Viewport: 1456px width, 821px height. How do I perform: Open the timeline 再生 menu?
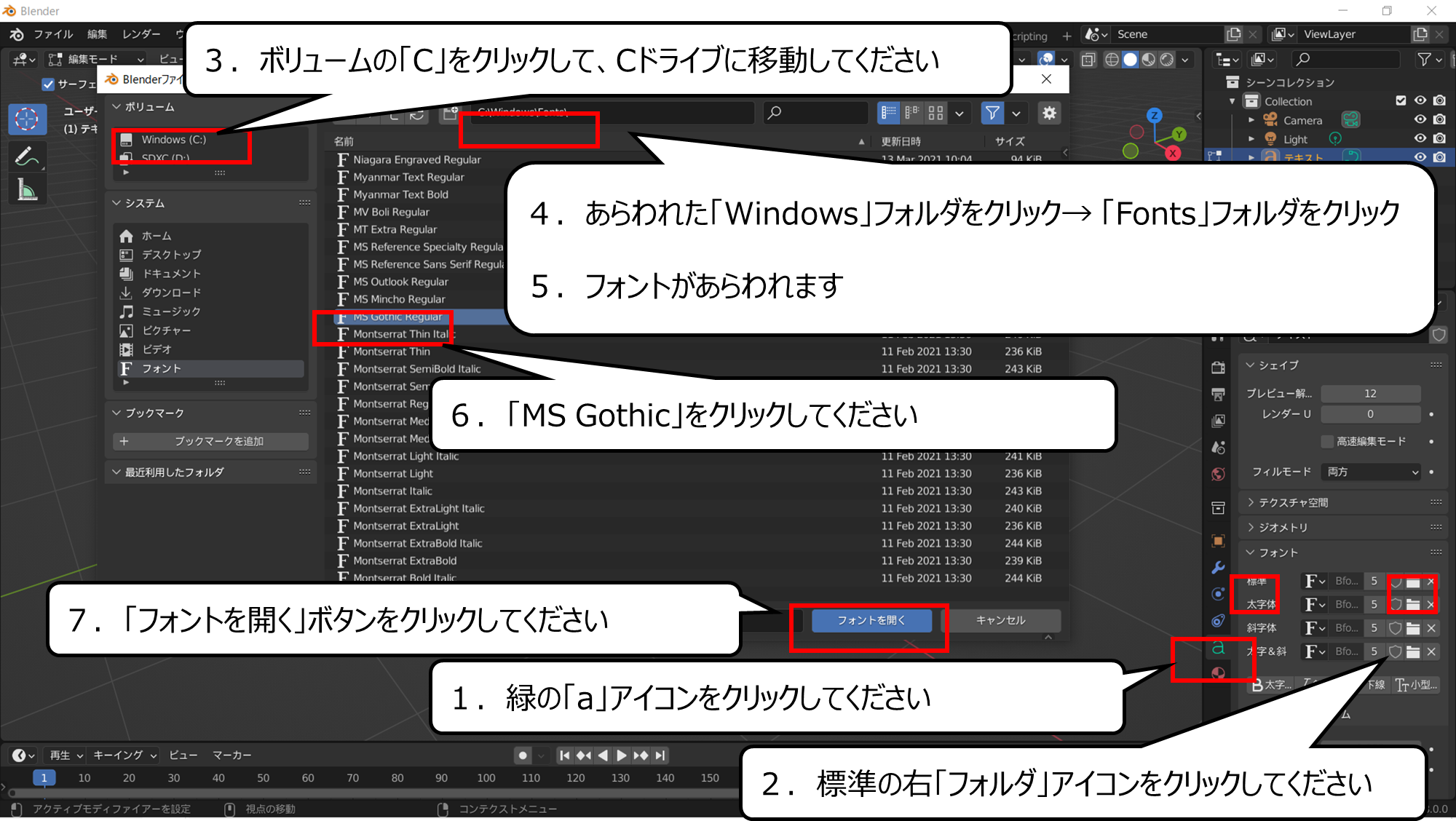pos(66,755)
